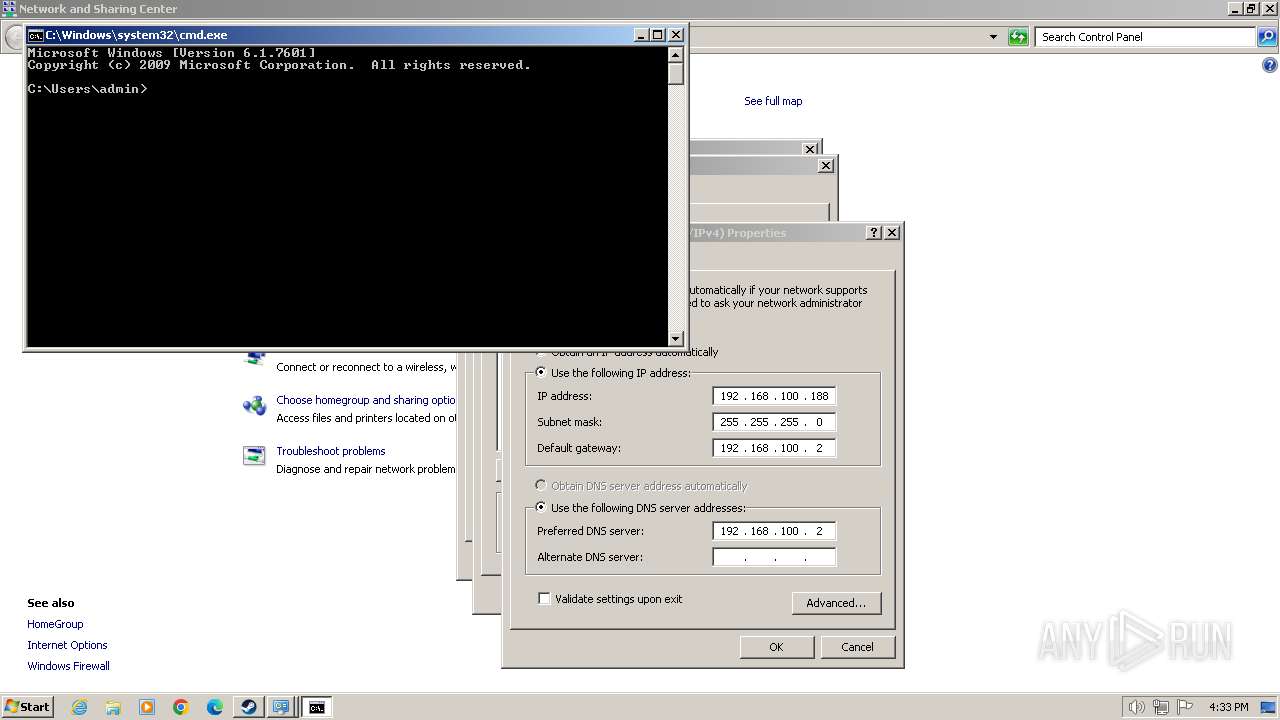Screen dimensions: 1280x720
Task: Click the Search Control Panel box
Action: point(1146,37)
